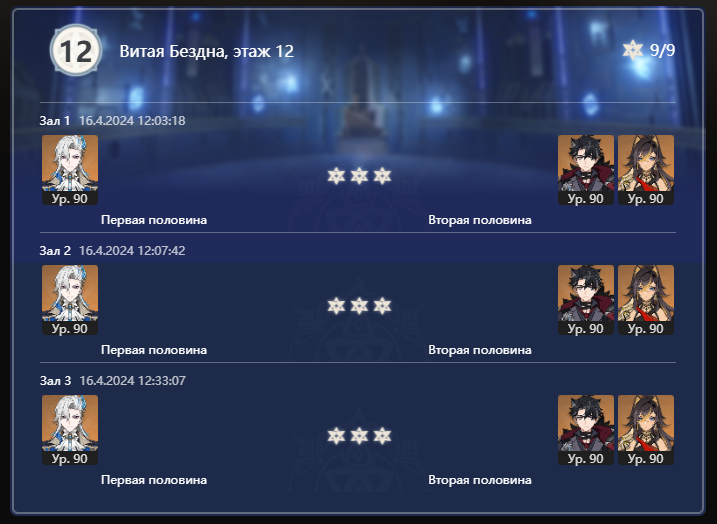
Task: Click Зал 2 timestamp 12:07:42
Action: (x=132, y=251)
